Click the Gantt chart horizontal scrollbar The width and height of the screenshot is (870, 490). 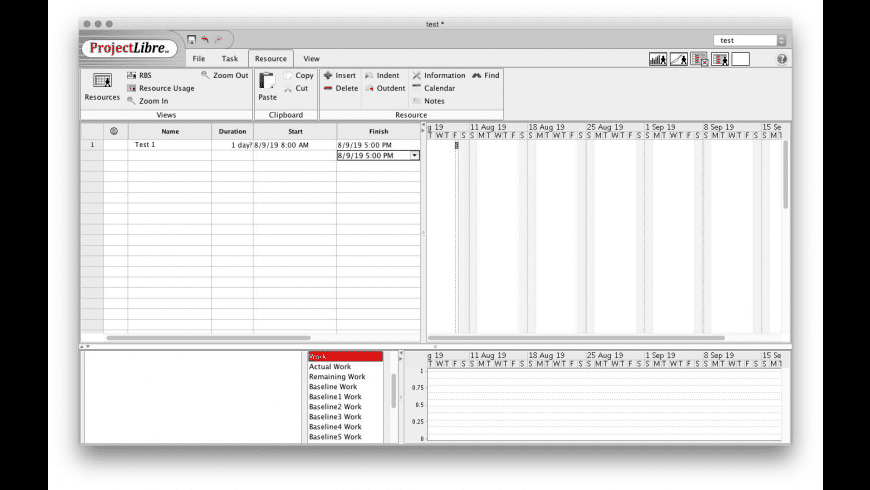[576, 337]
